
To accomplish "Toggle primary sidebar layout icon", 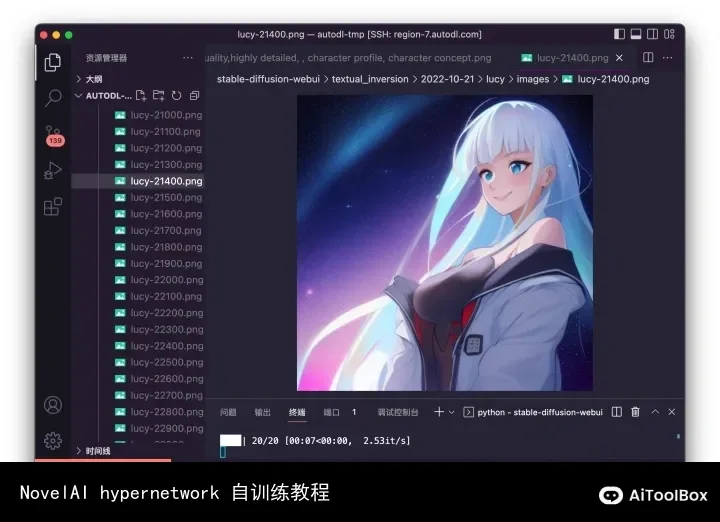I will coord(619,34).
